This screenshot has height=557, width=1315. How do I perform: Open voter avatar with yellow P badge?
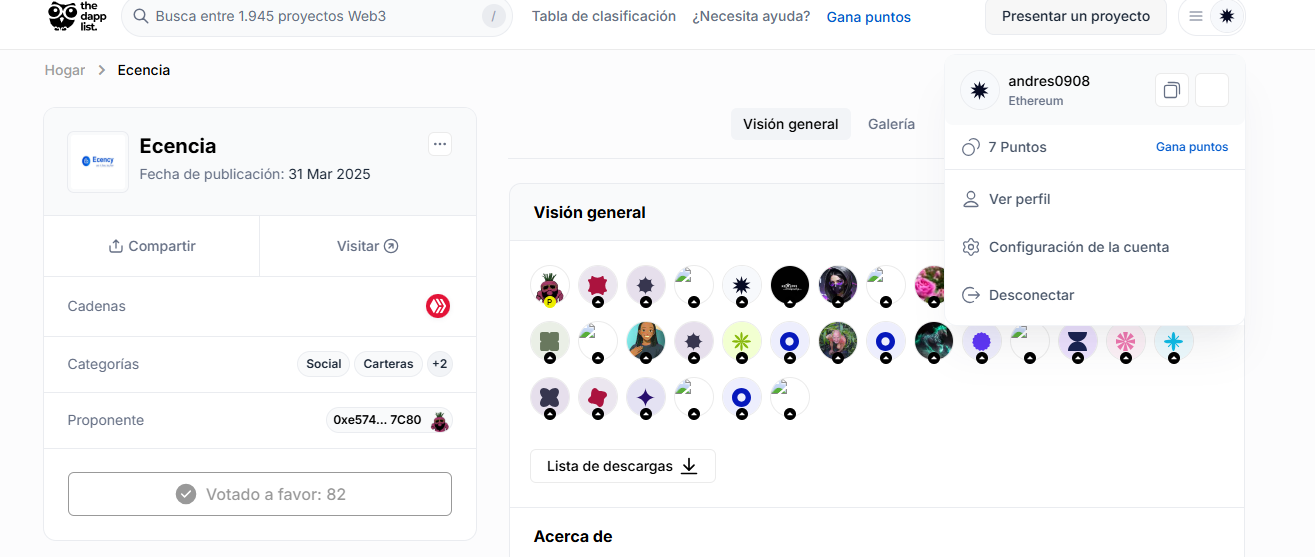pyautogui.click(x=550, y=286)
